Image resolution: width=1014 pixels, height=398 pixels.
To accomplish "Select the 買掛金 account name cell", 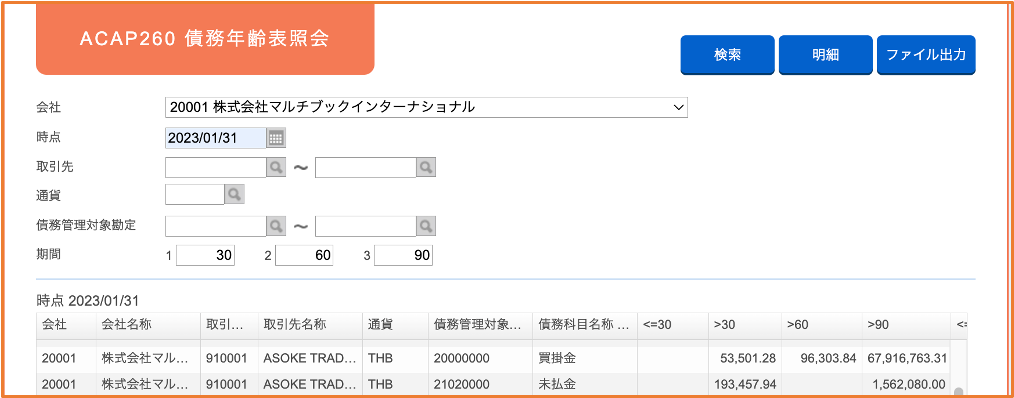I will click(x=585, y=358).
